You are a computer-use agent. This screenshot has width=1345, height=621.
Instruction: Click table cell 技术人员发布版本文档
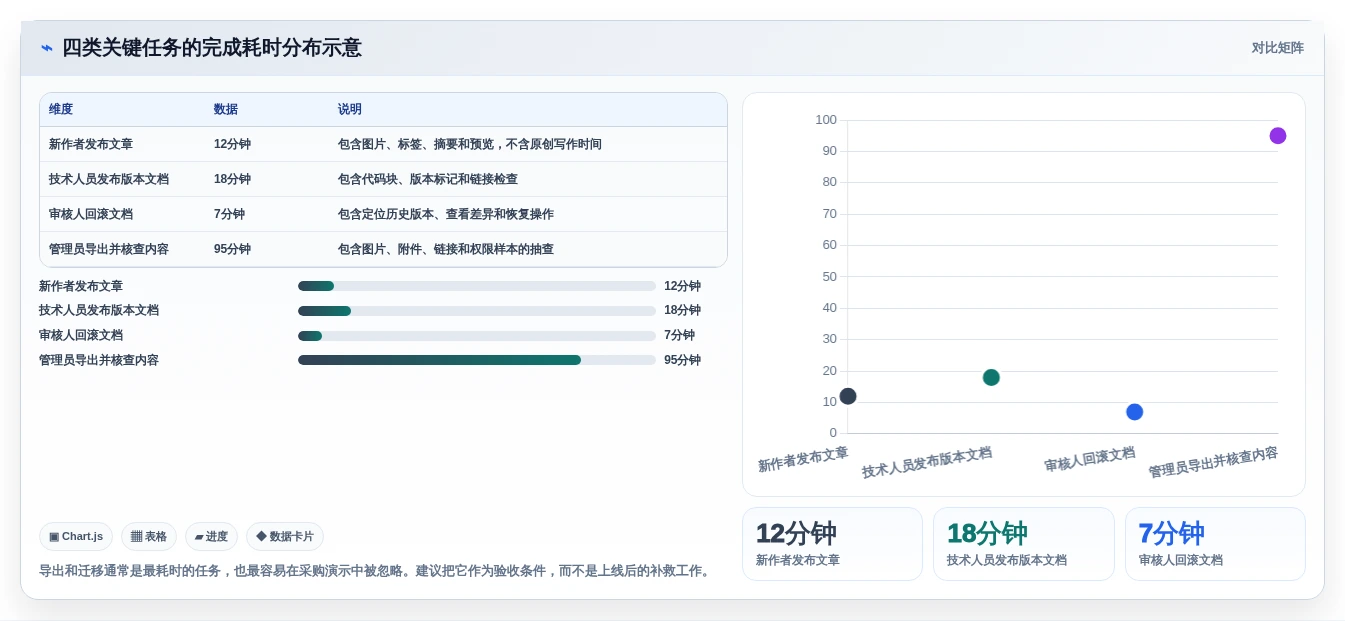click(109, 179)
